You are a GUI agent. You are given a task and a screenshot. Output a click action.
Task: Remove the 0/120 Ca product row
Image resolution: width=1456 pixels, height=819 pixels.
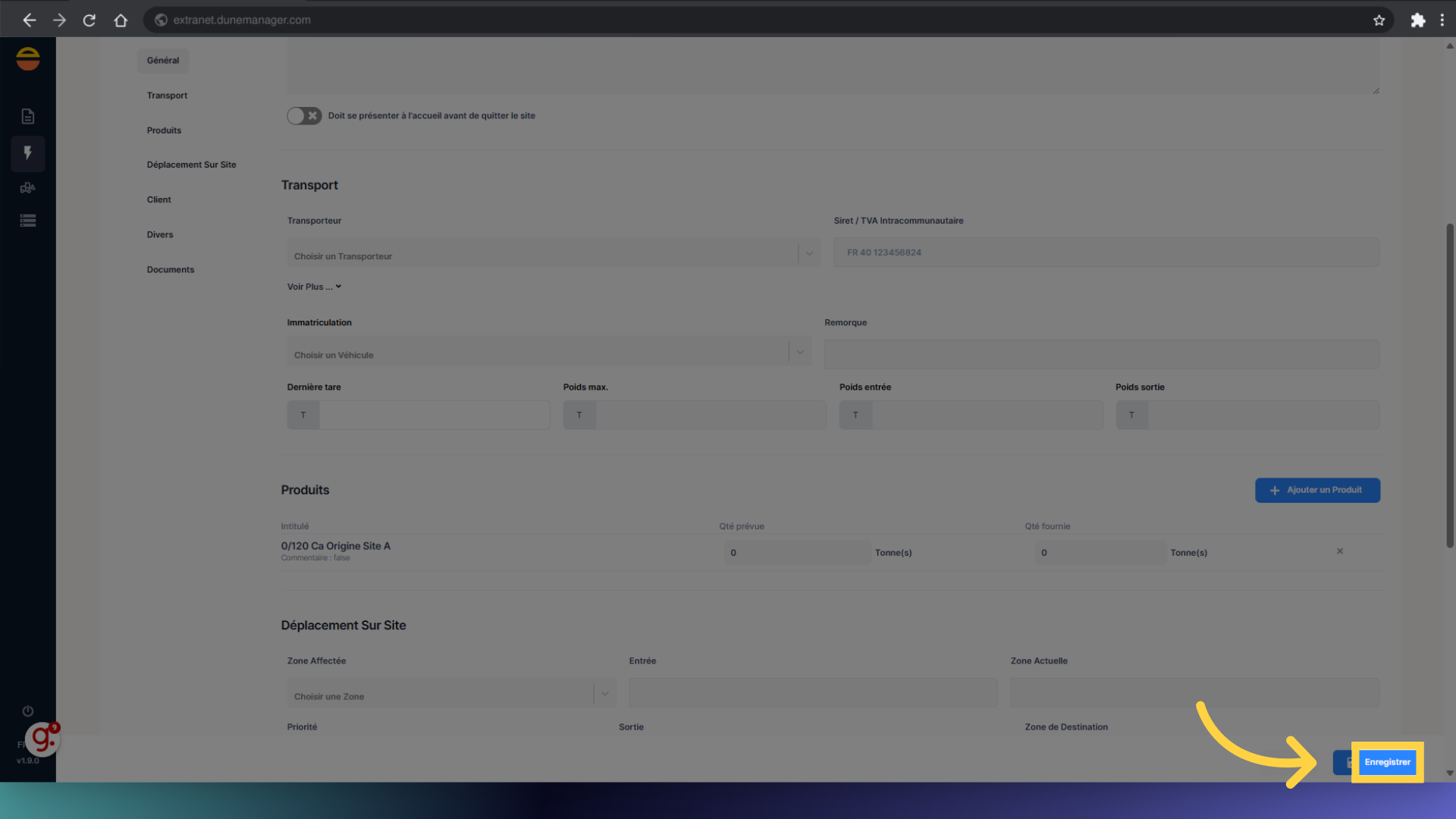pyautogui.click(x=1340, y=551)
